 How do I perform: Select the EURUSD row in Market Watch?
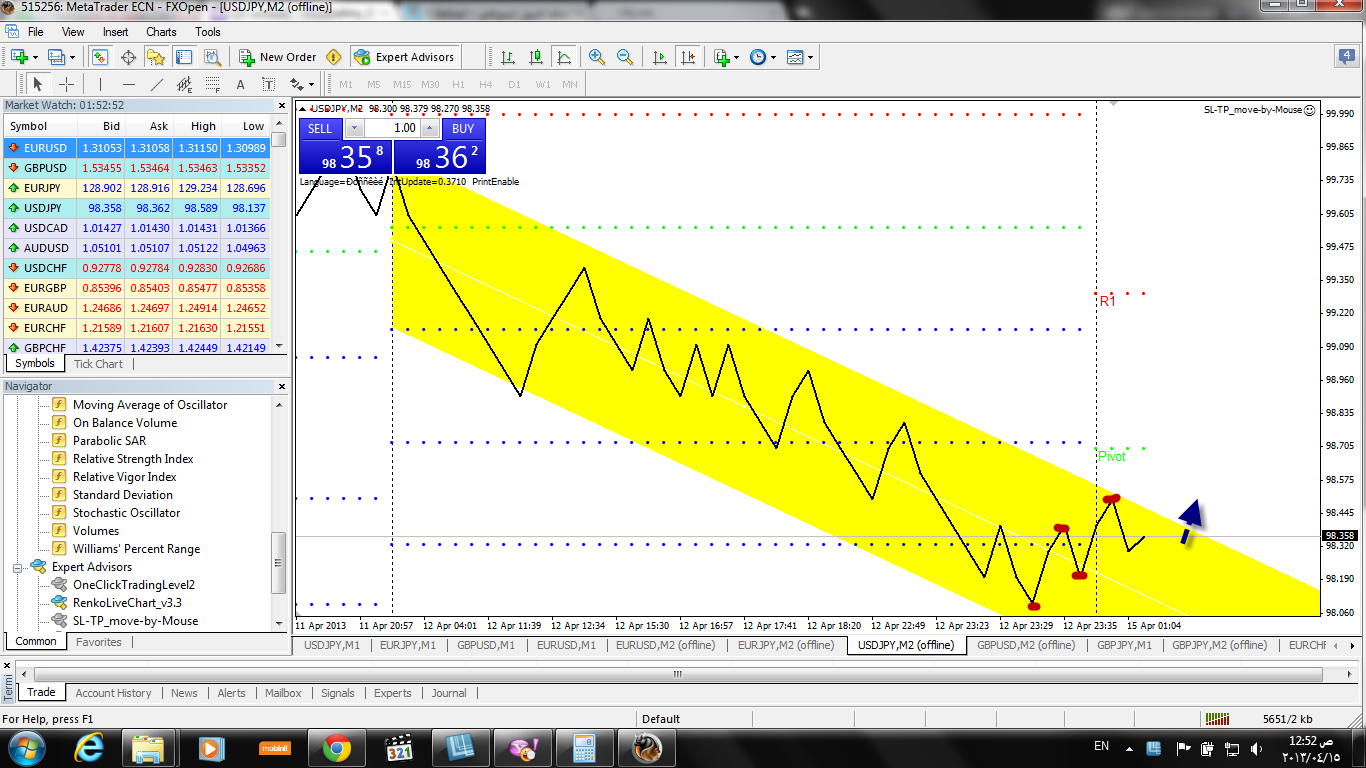pos(137,147)
